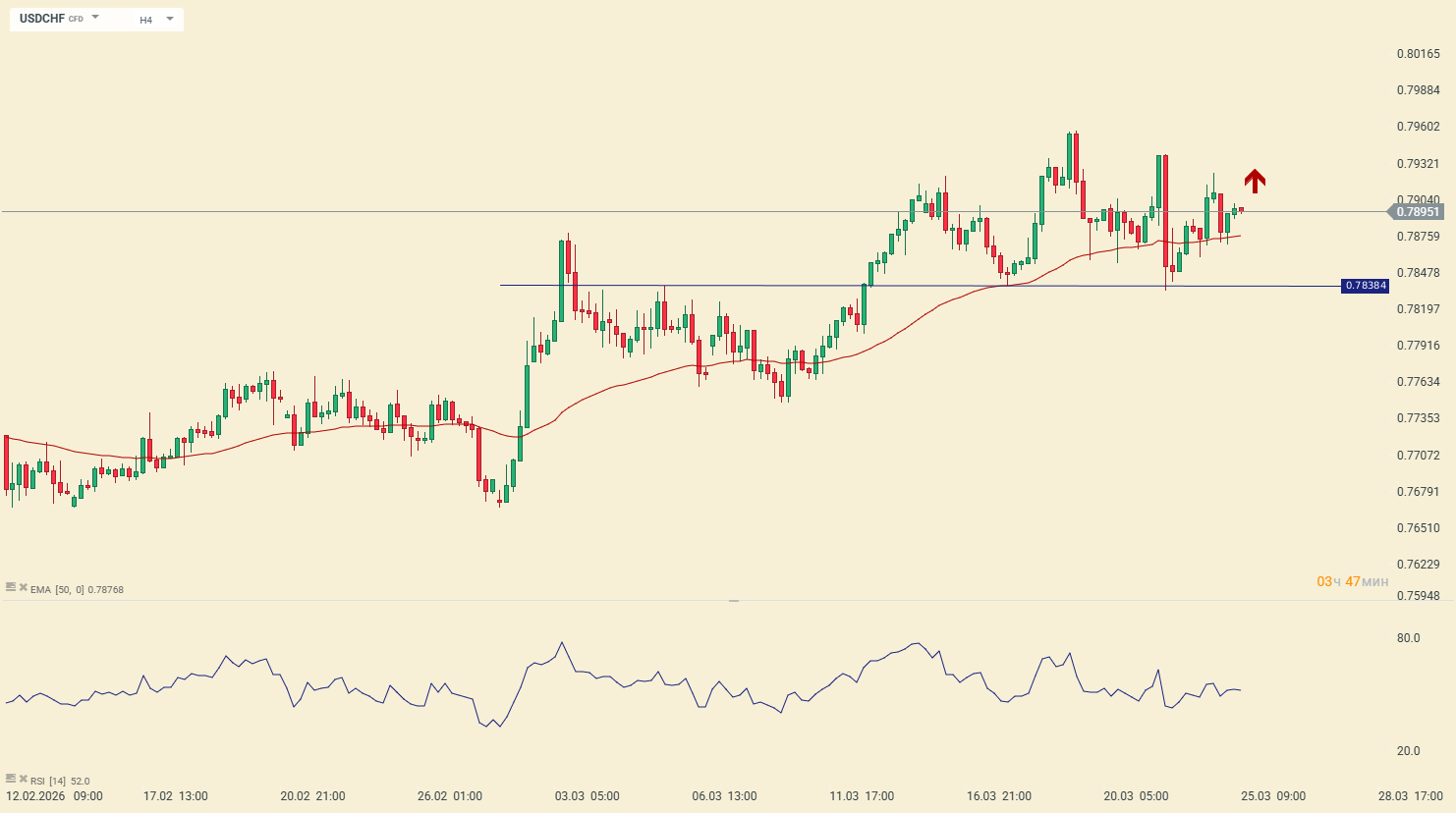
Task: Open RSI indicator settings icon
Action: click(11, 779)
